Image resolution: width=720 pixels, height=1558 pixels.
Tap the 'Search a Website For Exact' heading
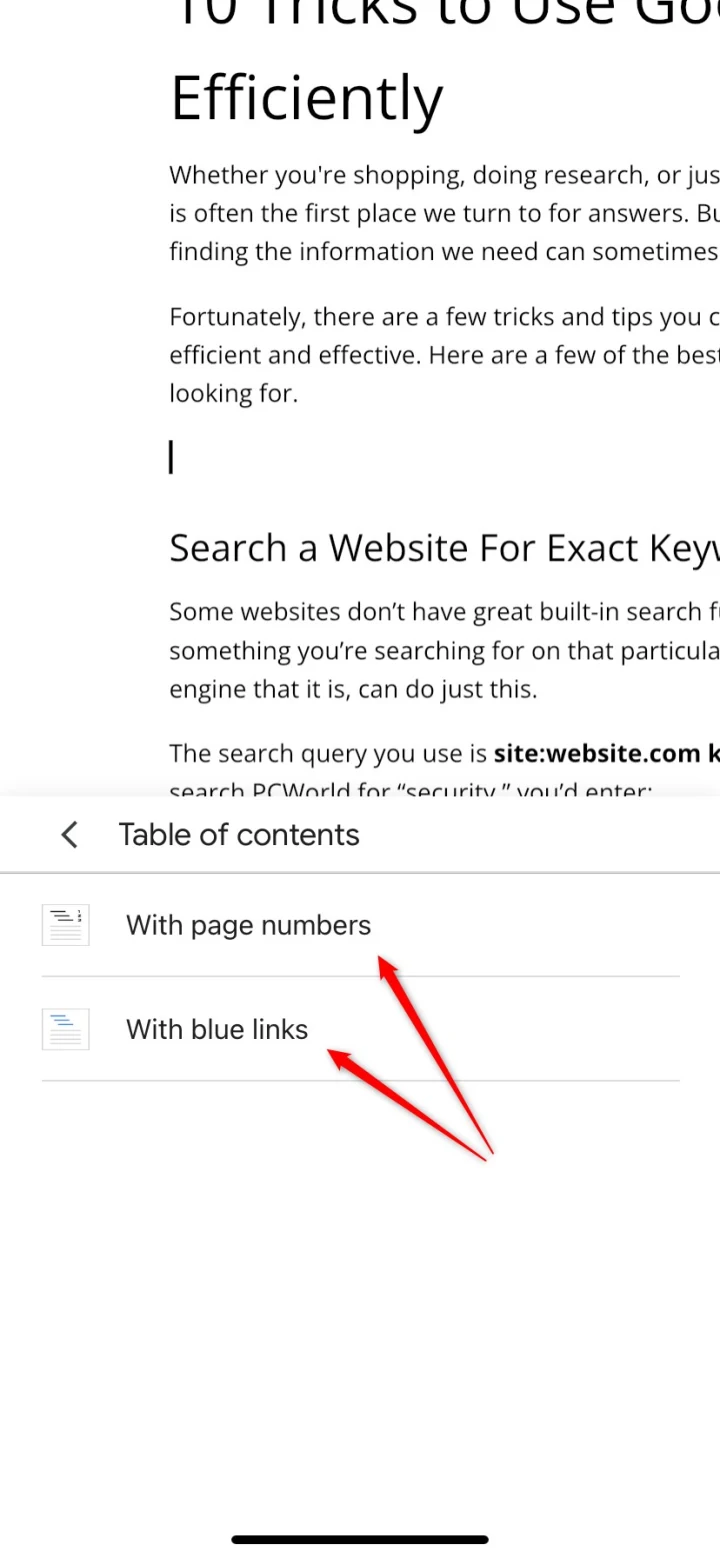coord(440,548)
